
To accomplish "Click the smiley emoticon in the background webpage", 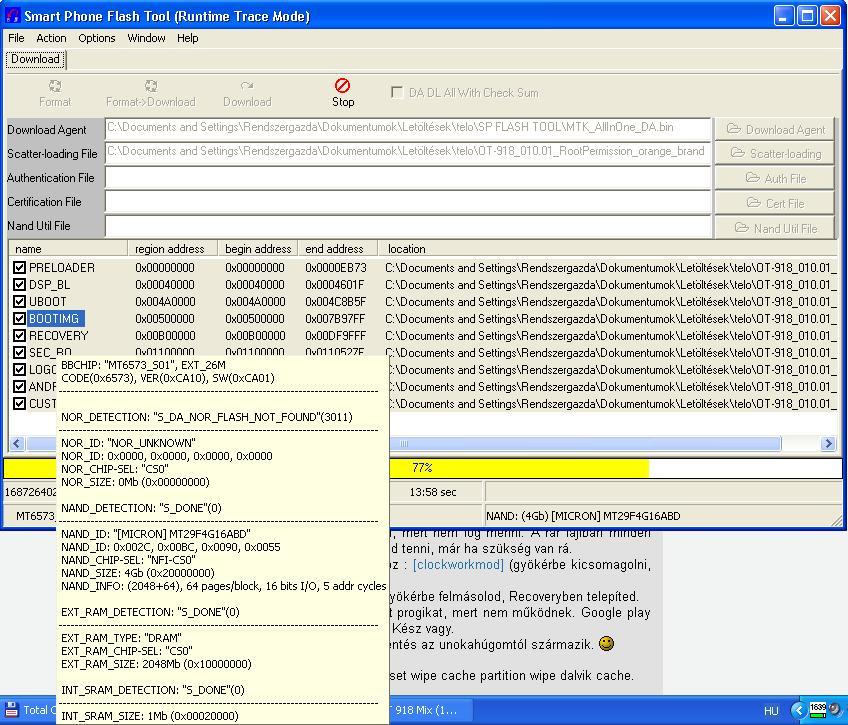I will [607, 643].
